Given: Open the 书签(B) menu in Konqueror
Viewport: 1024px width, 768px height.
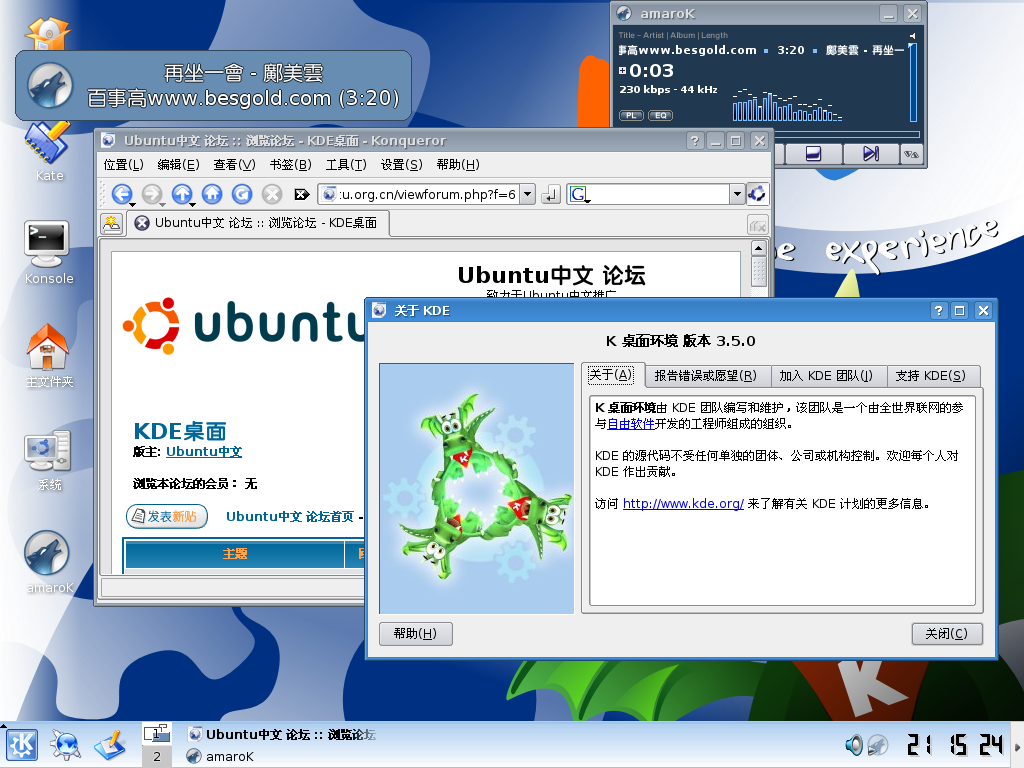Looking at the screenshot, I should (291, 165).
